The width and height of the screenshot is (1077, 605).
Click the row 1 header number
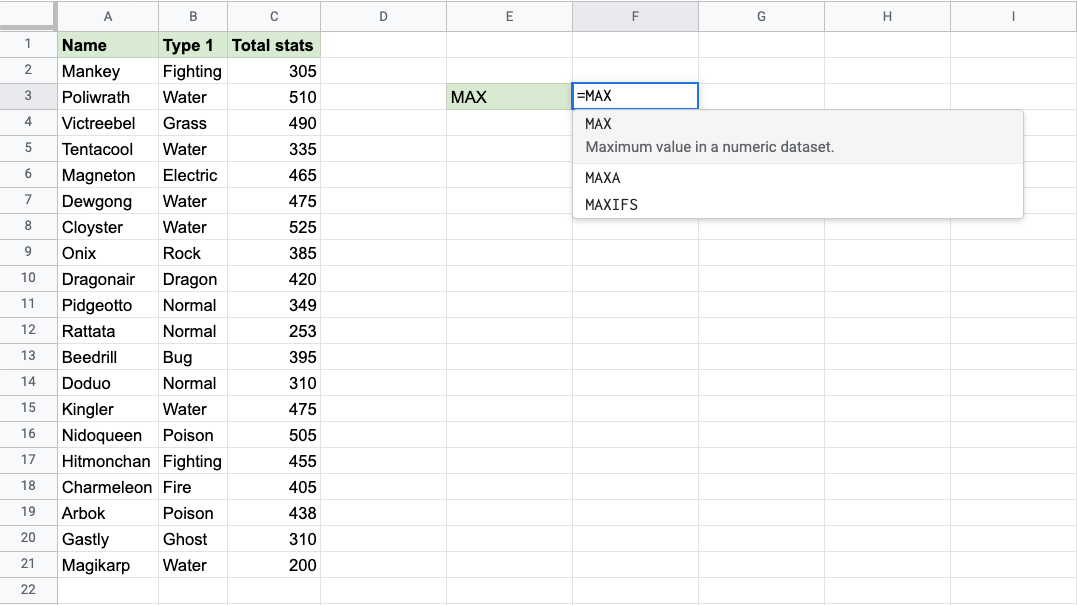pos(28,44)
